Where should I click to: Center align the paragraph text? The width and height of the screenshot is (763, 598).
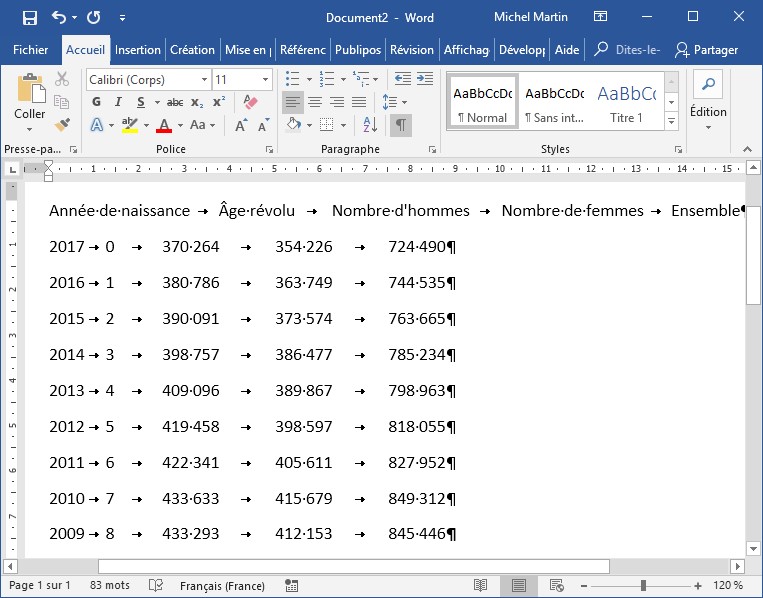315,102
